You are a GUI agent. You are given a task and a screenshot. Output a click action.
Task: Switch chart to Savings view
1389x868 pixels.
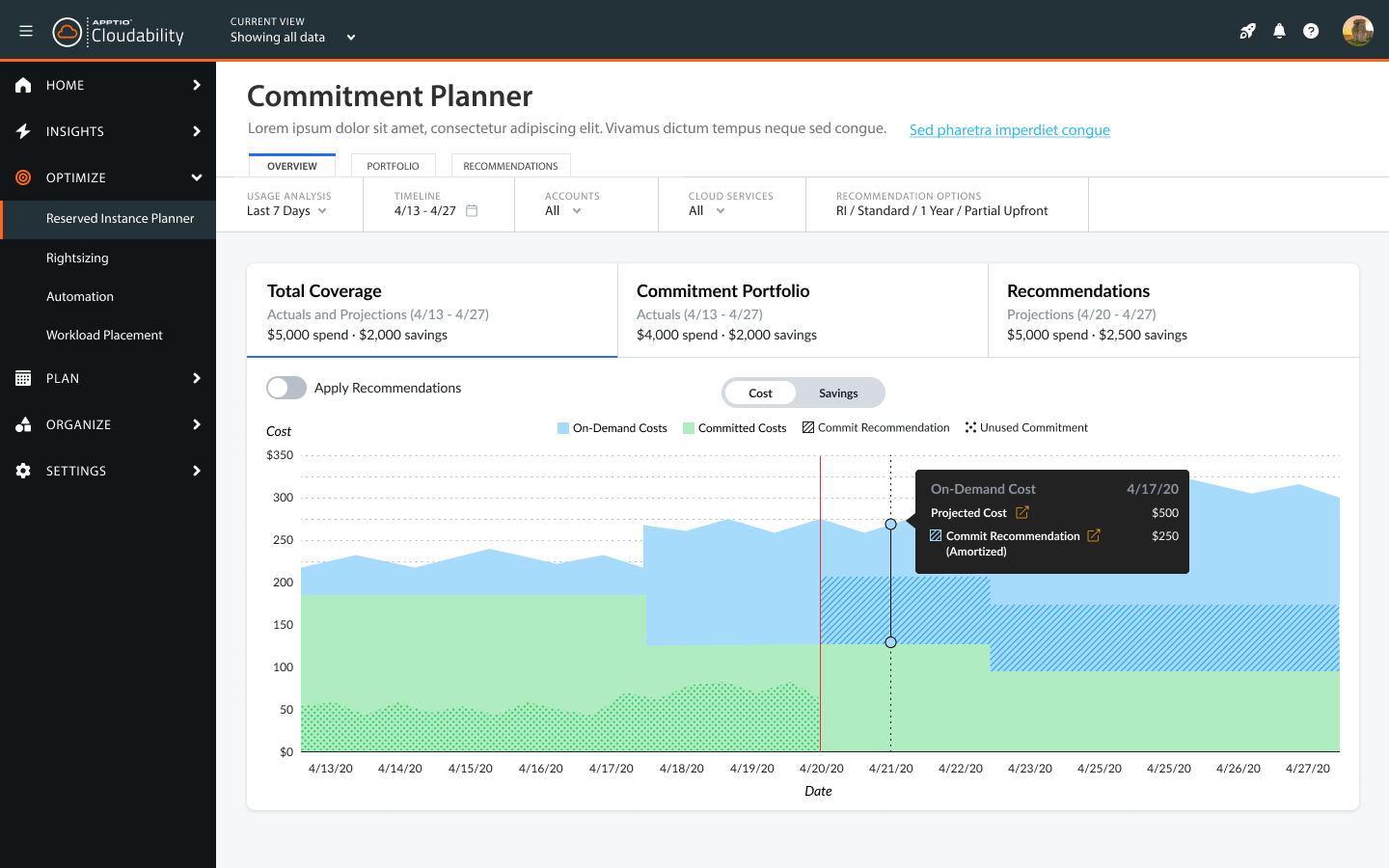tap(837, 393)
